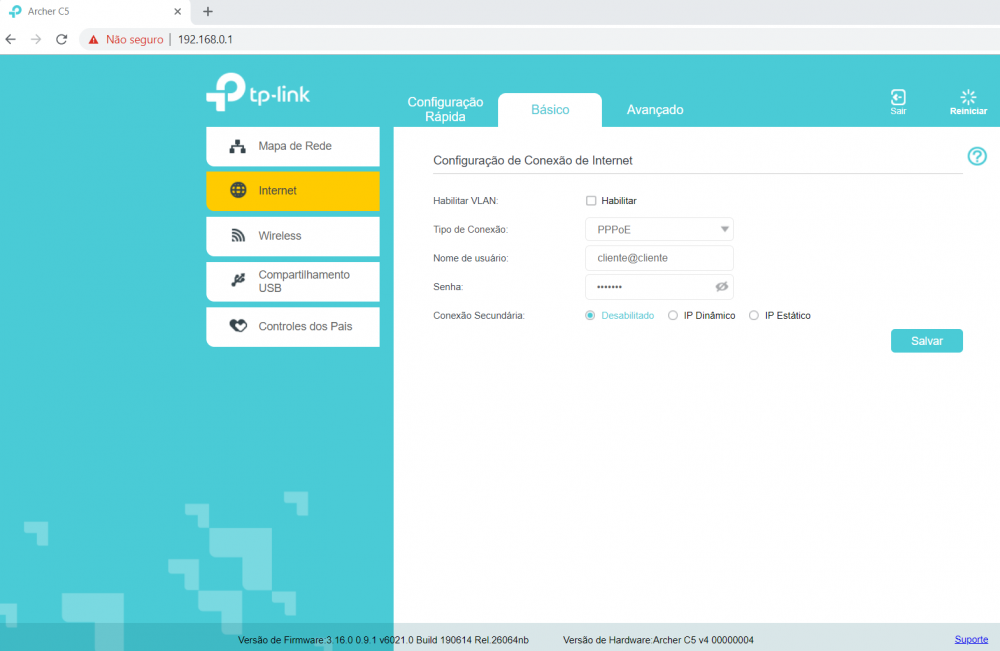Choose IP Estático radio button
The width and height of the screenshot is (1000, 651).
[754, 316]
